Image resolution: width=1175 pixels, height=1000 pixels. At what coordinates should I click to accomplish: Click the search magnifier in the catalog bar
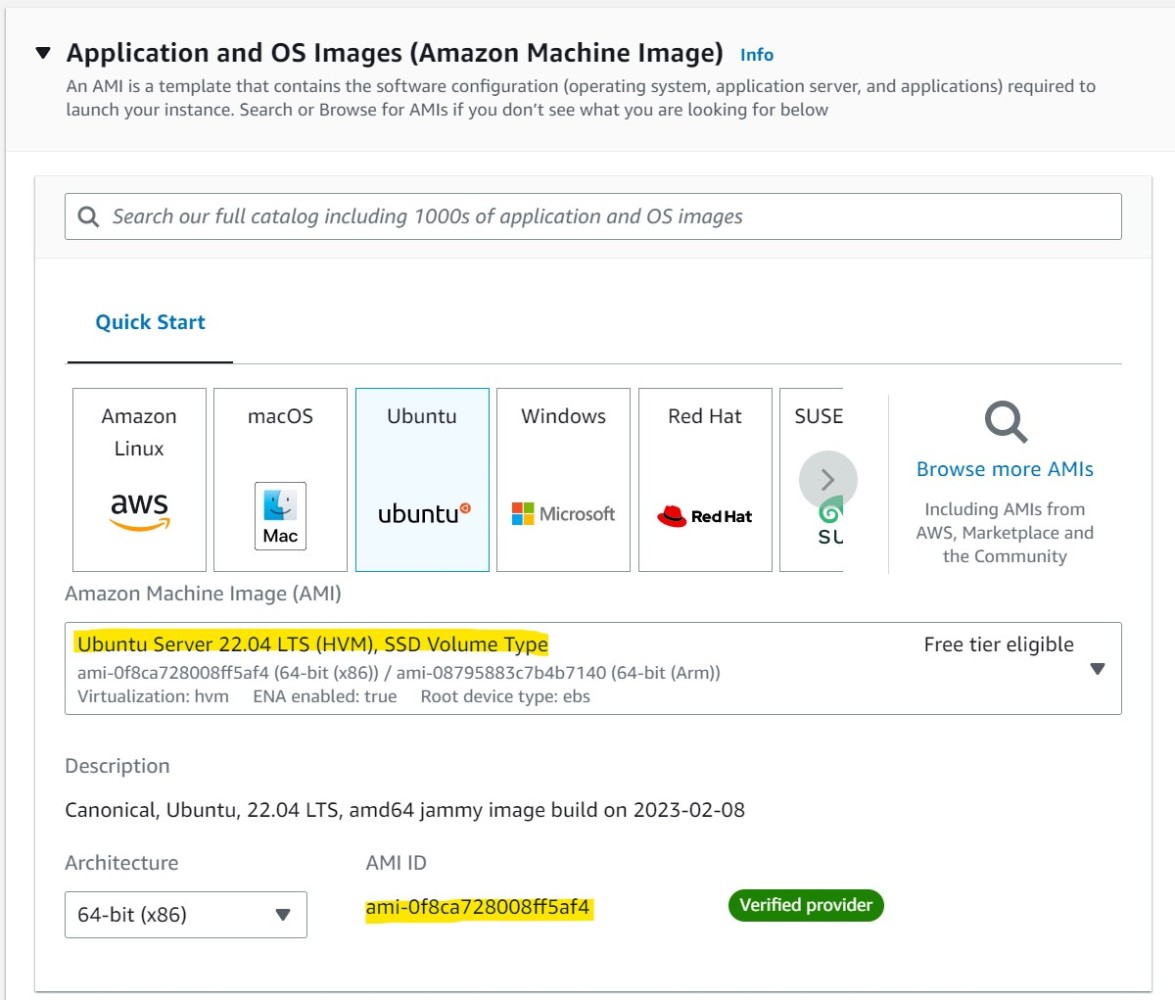tap(90, 216)
